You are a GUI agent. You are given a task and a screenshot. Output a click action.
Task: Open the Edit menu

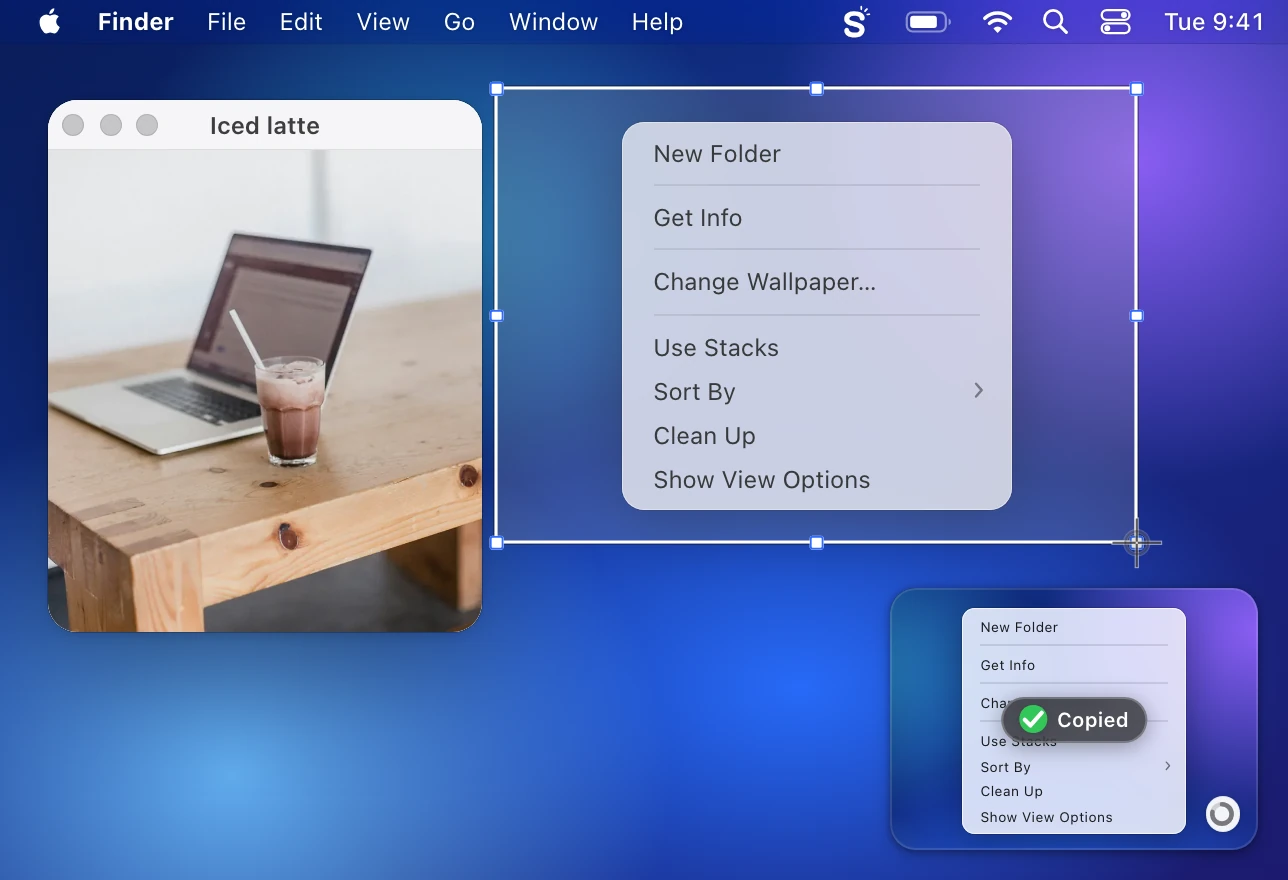point(301,22)
